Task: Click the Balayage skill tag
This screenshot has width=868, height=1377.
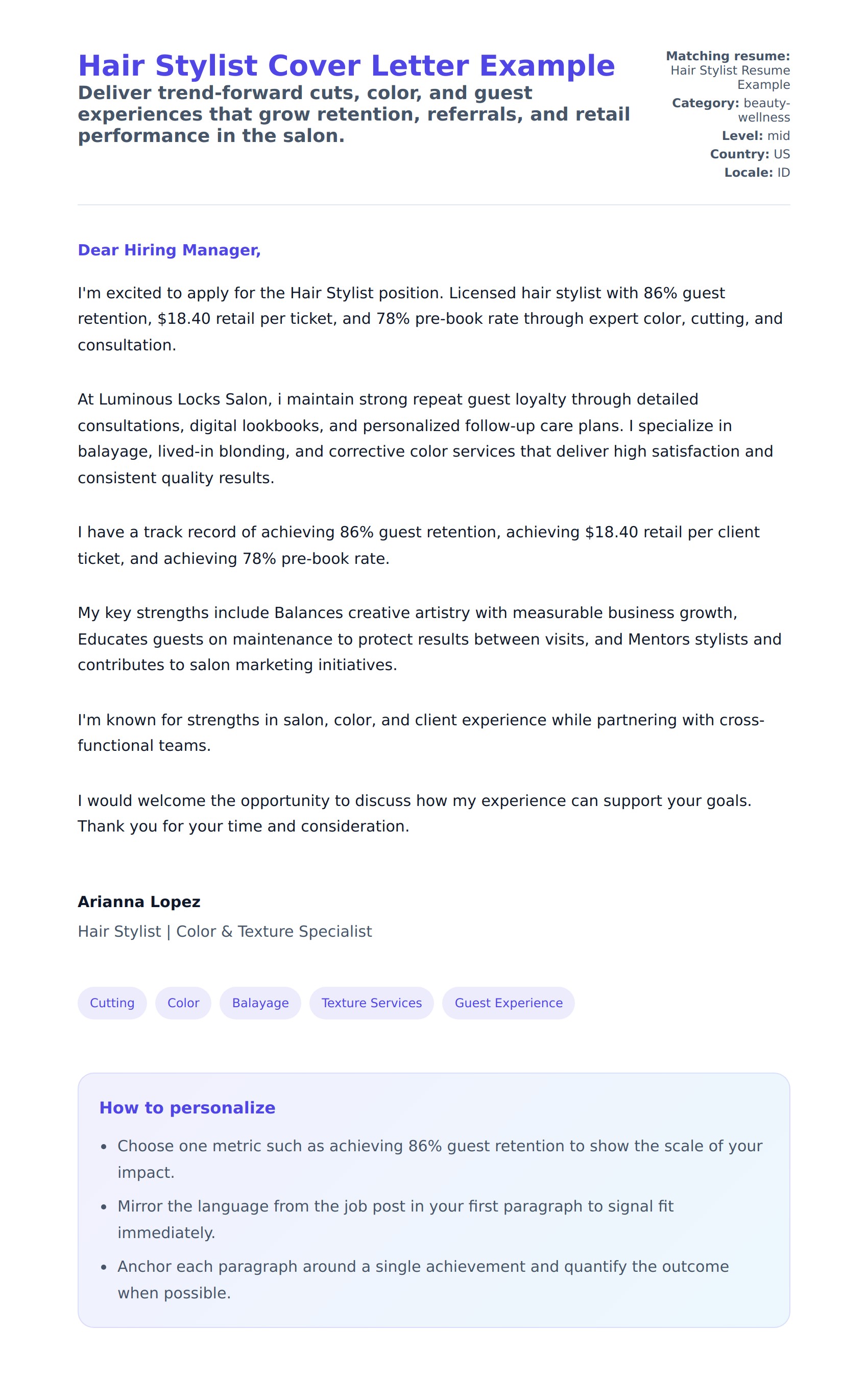Action: tap(260, 1003)
